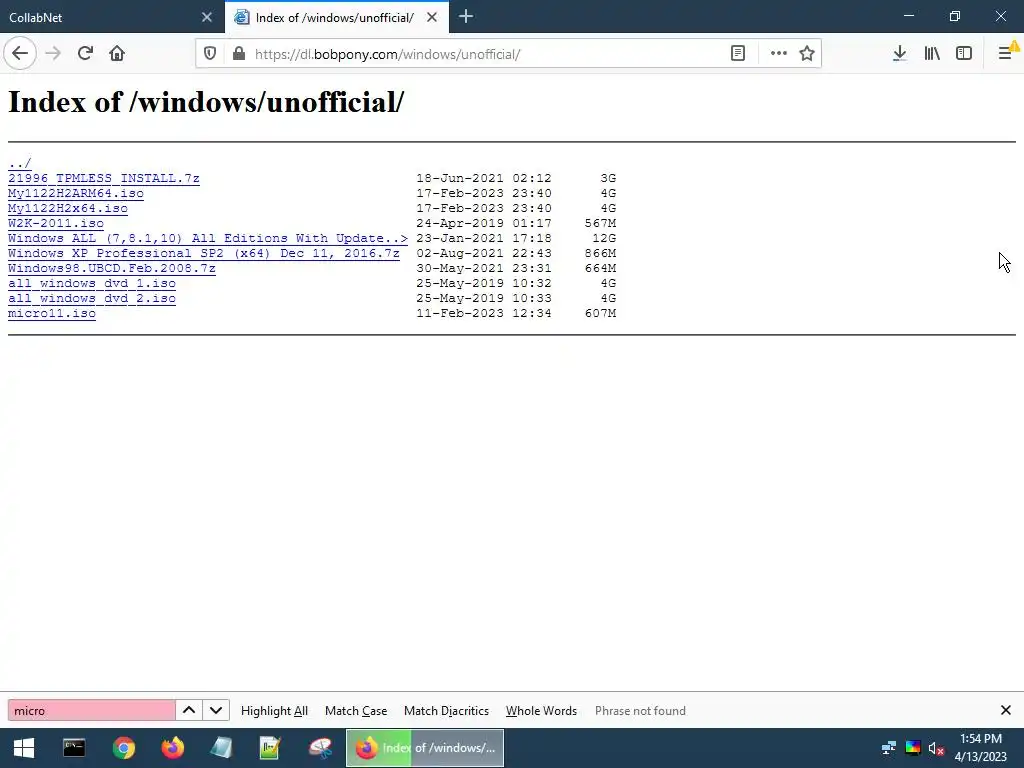The width and height of the screenshot is (1024, 768).
Task: Click the 607M size text
Action: [x=600, y=313]
